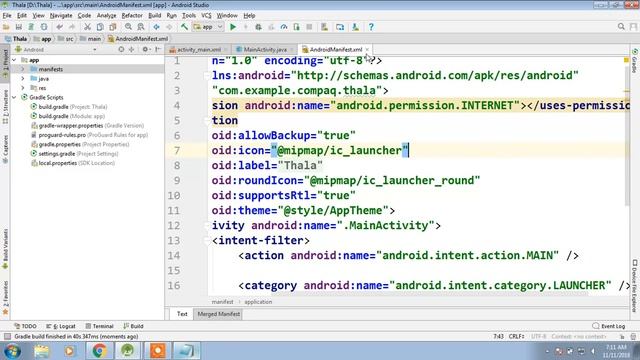Screen dimensions: 640x360
Task: Click the Navigate Forward arrow icon
Action: pos(169,27)
